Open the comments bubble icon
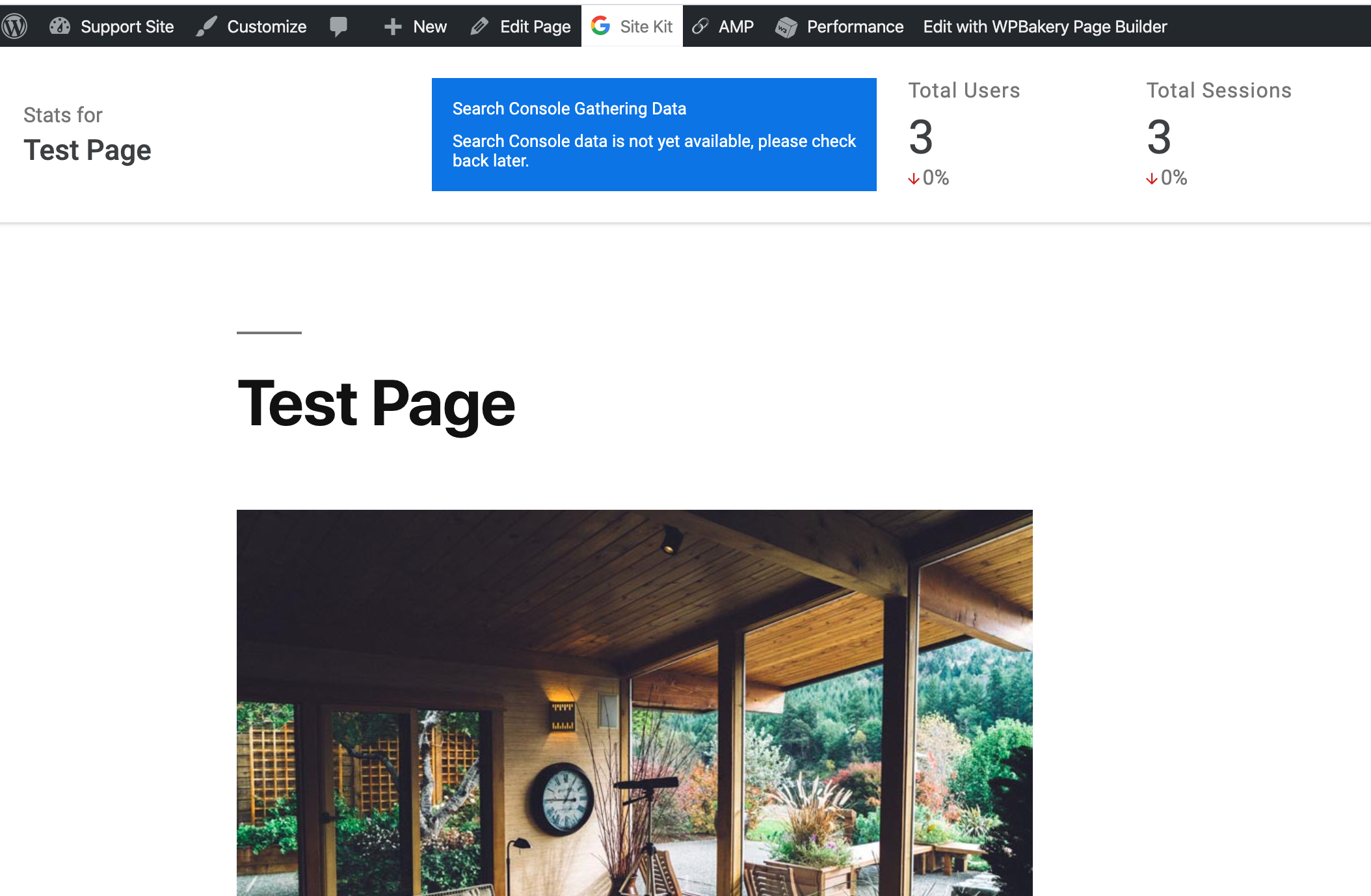This screenshot has height=896, width=1371. click(x=338, y=27)
